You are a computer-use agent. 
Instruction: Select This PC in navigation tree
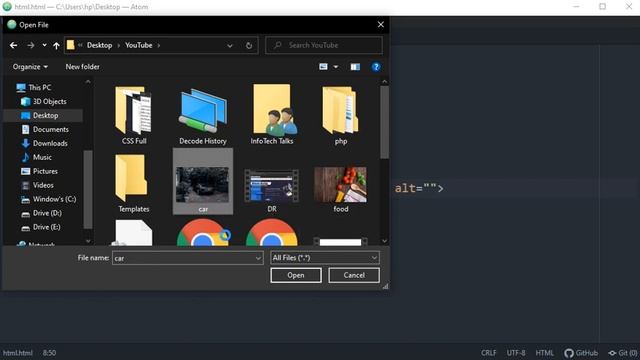coord(40,87)
